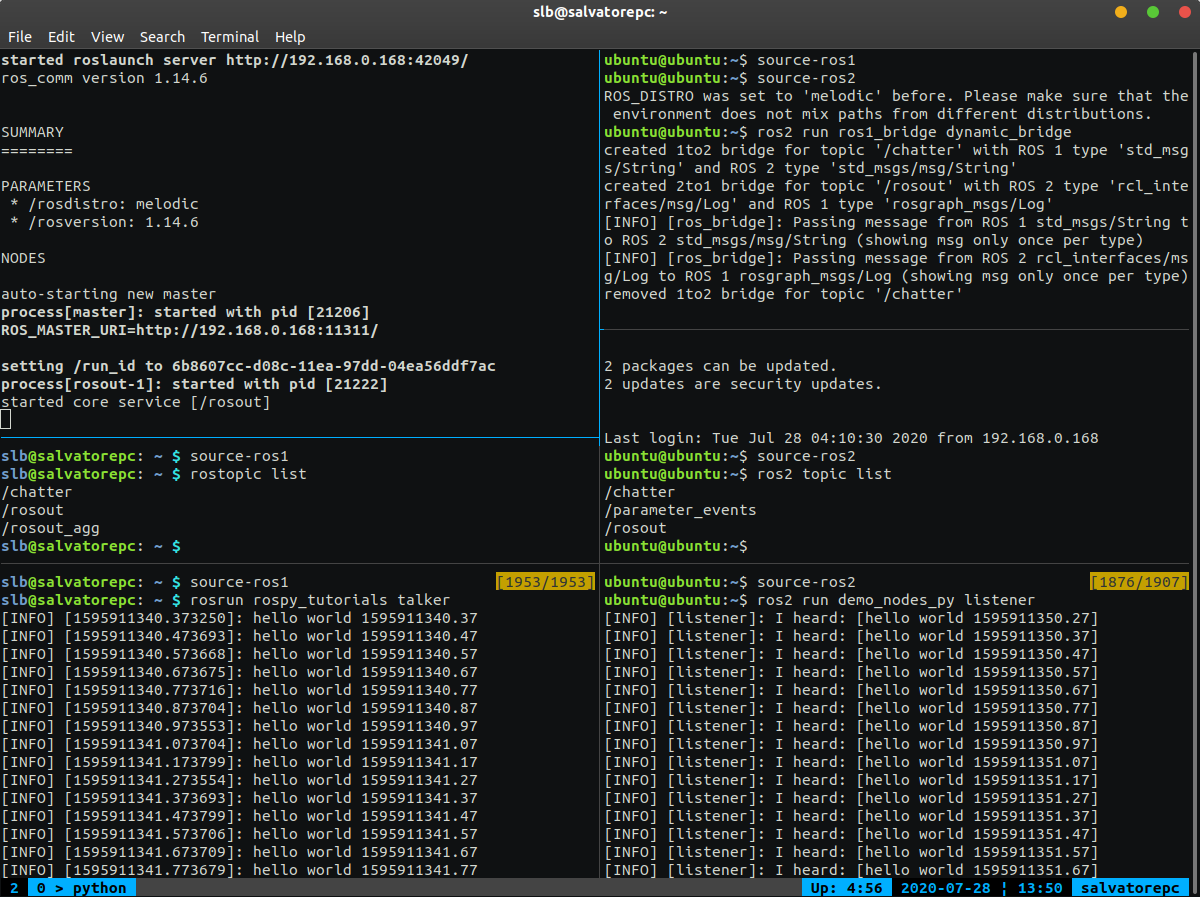The height and width of the screenshot is (897, 1200).
Task: Click the 'PARAMETERS' heading in roscore pane
Action: 46,186
